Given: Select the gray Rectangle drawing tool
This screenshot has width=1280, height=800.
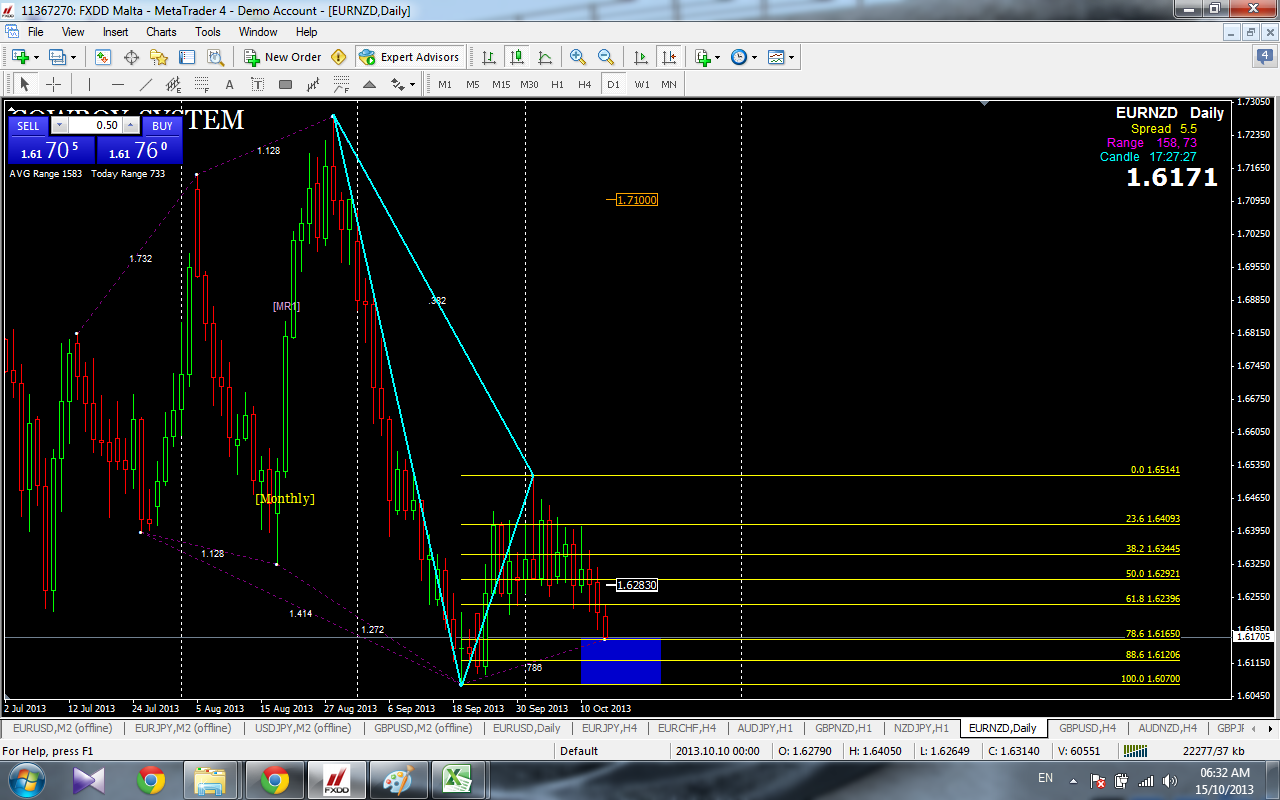Looking at the screenshot, I should 286,84.
